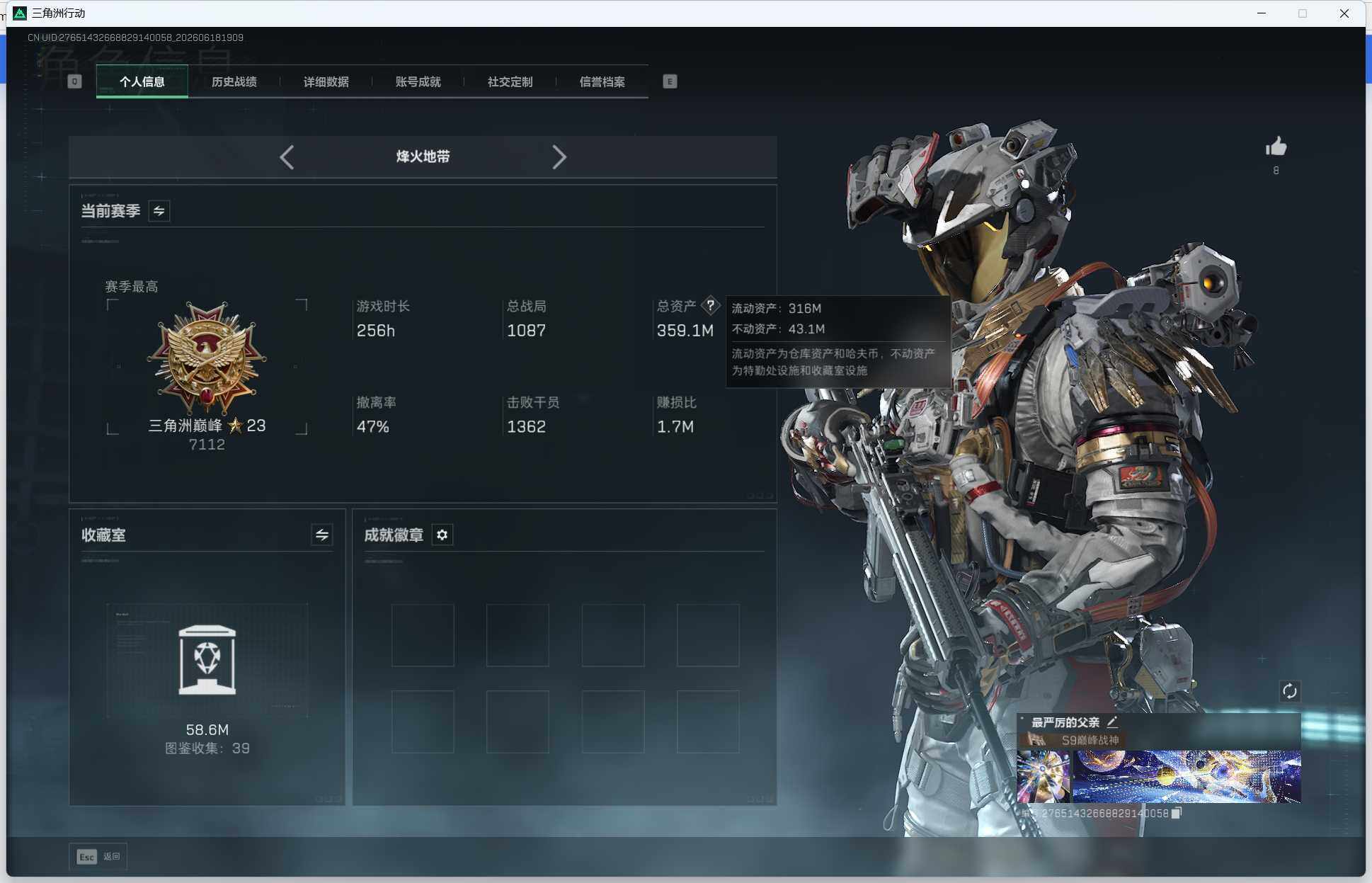Click the 击败干员 value 1362
Viewport: 1372px width, 883px height.
pyautogui.click(x=527, y=427)
